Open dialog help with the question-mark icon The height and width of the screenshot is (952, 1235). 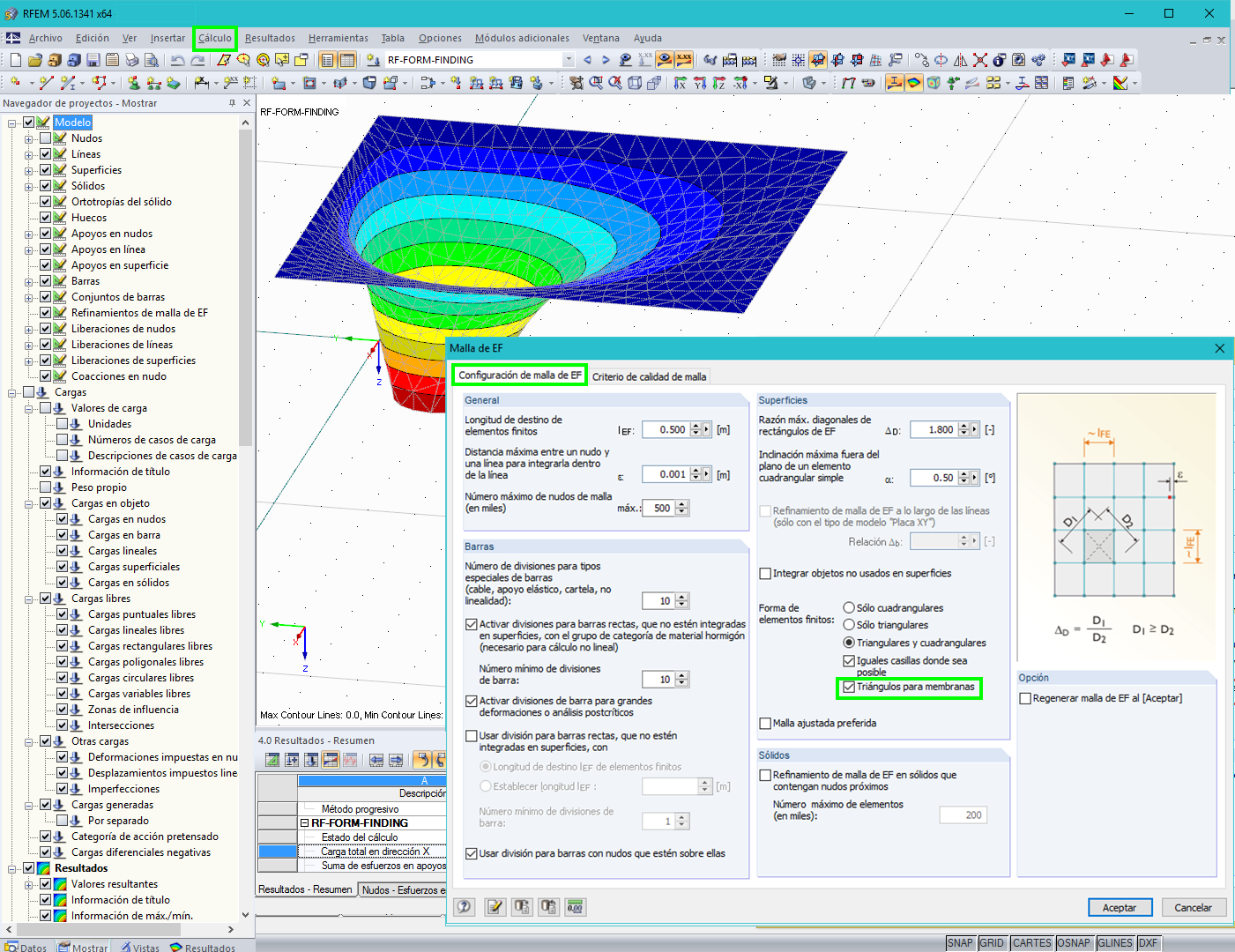pyautogui.click(x=465, y=907)
